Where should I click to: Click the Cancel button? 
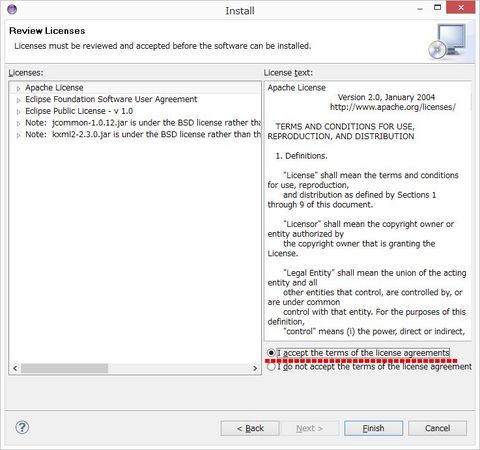point(437,428)
